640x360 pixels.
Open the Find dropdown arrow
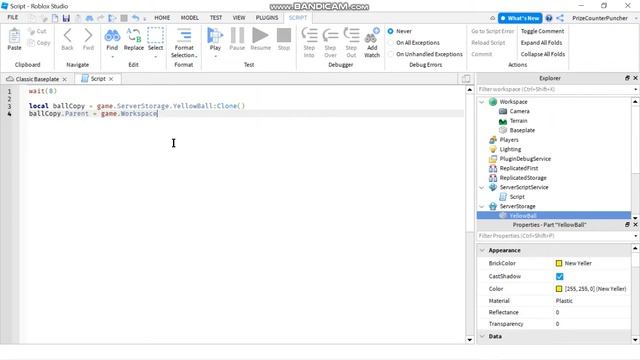(112, 57)
